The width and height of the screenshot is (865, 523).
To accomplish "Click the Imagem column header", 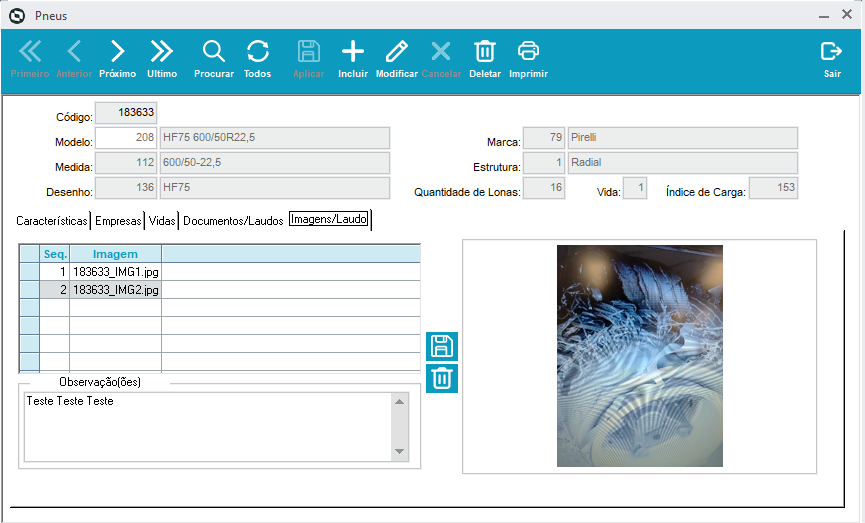I will 115,254.
